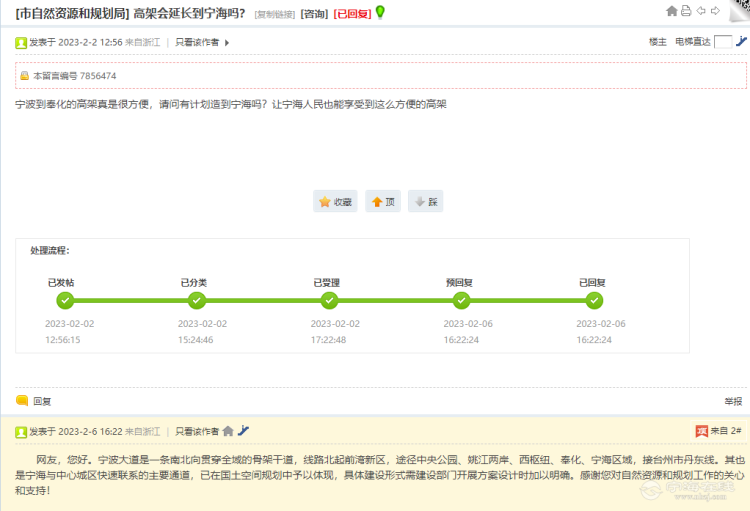The height and width of the screenshot is (511, 750).
Task: Click the printer icon to print thread
Action: [x=686, y=11]
